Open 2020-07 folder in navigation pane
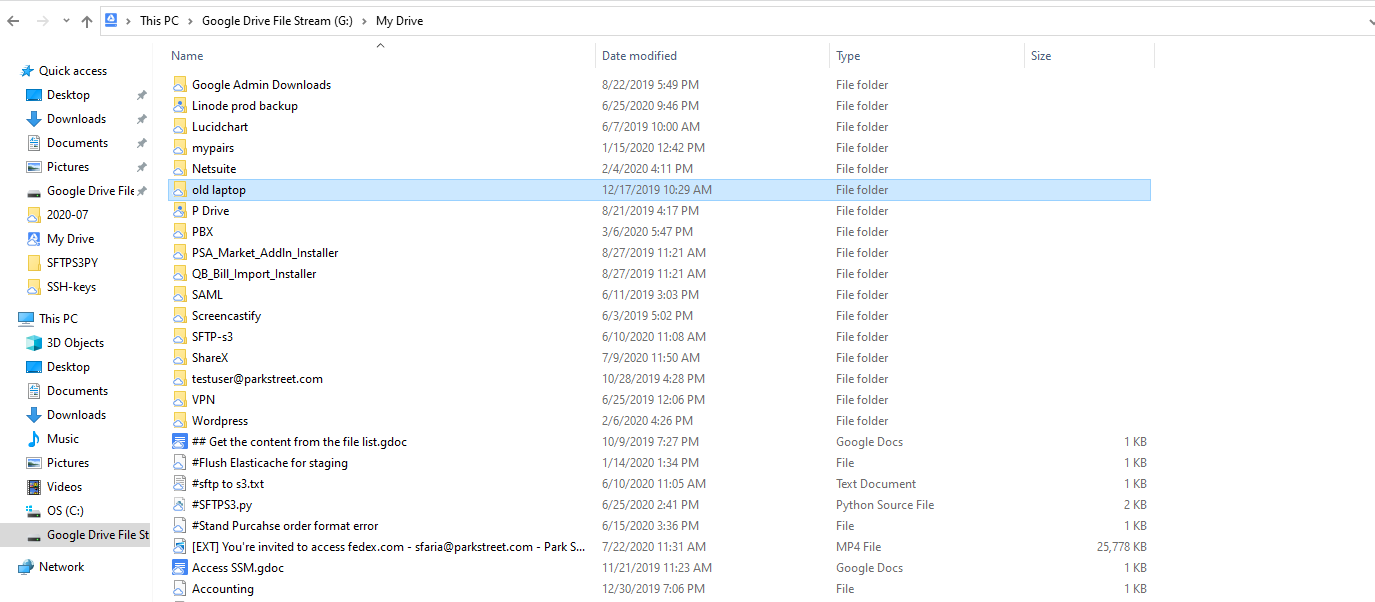The width and height of the screenshot is (1375, 602). coord(67,215)
